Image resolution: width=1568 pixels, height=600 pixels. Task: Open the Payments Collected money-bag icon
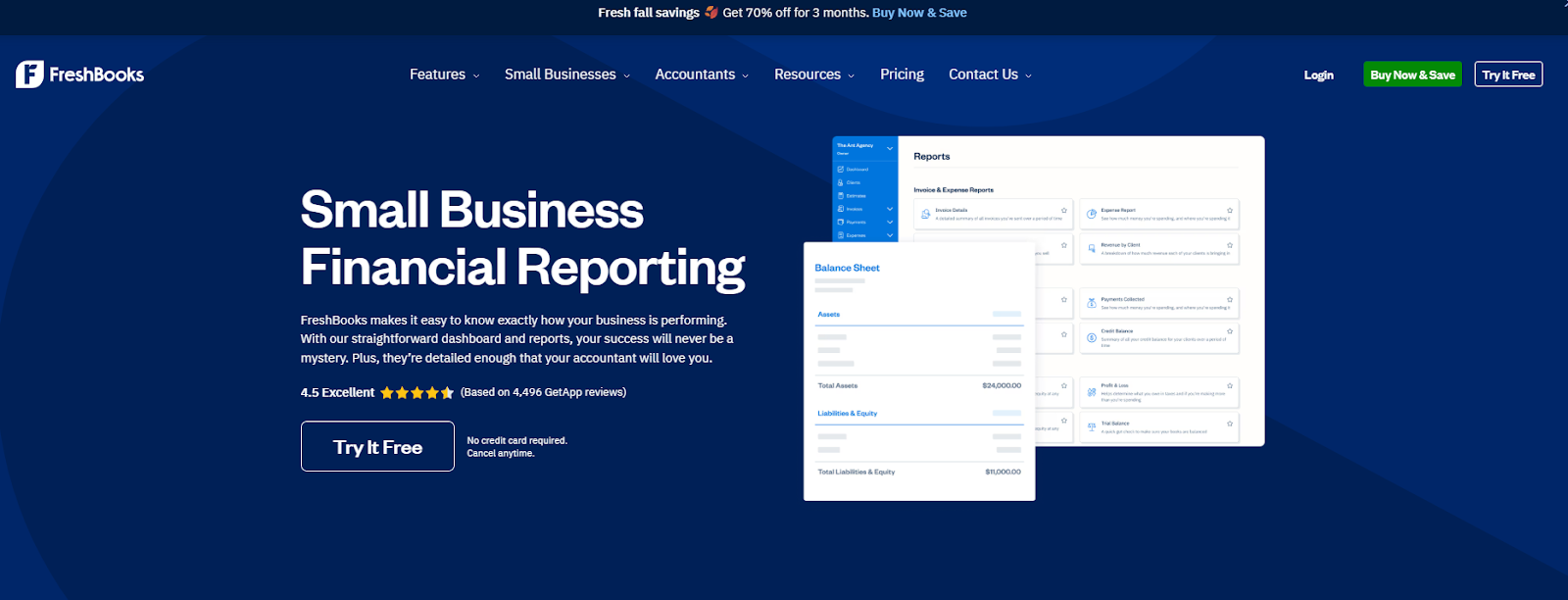point(1092,303)
